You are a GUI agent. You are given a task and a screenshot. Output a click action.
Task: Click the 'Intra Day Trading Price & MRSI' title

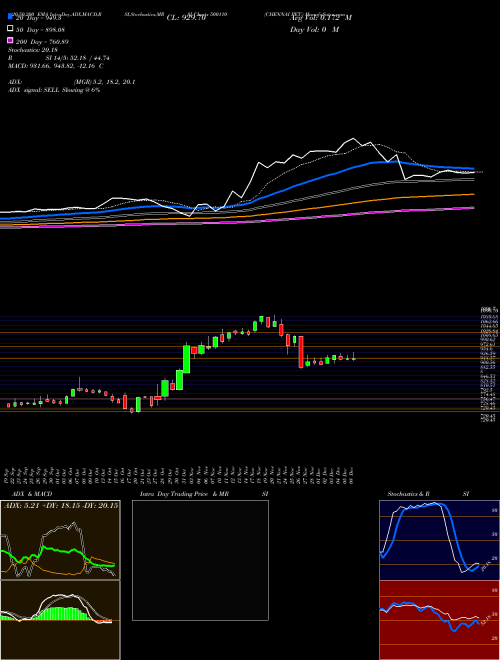(204, 494)
